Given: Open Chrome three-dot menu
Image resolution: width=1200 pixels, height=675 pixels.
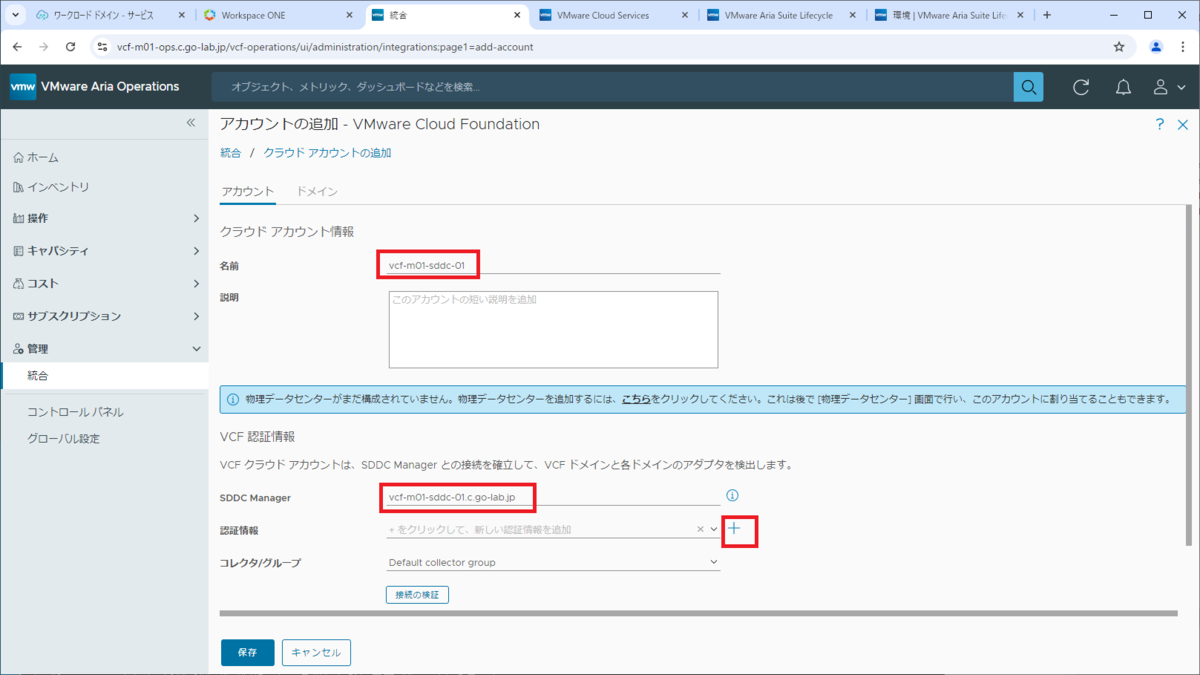Looking at the screenshot, I should click(x=1184, y=46).
